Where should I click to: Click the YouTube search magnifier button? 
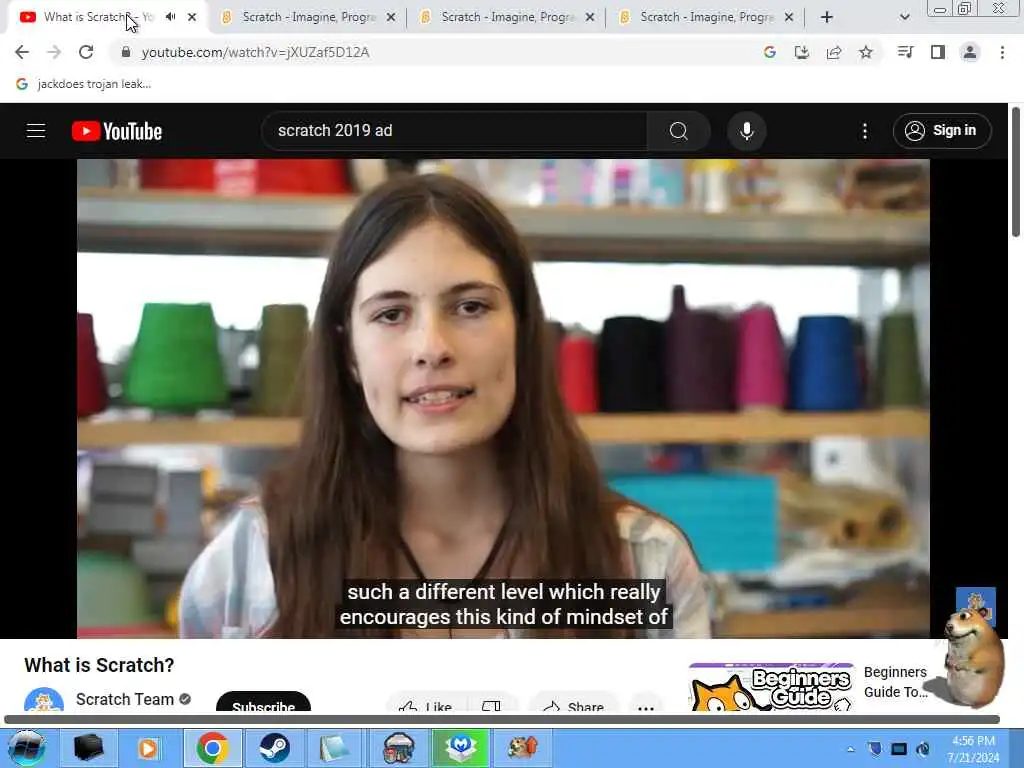pos(679,131)
